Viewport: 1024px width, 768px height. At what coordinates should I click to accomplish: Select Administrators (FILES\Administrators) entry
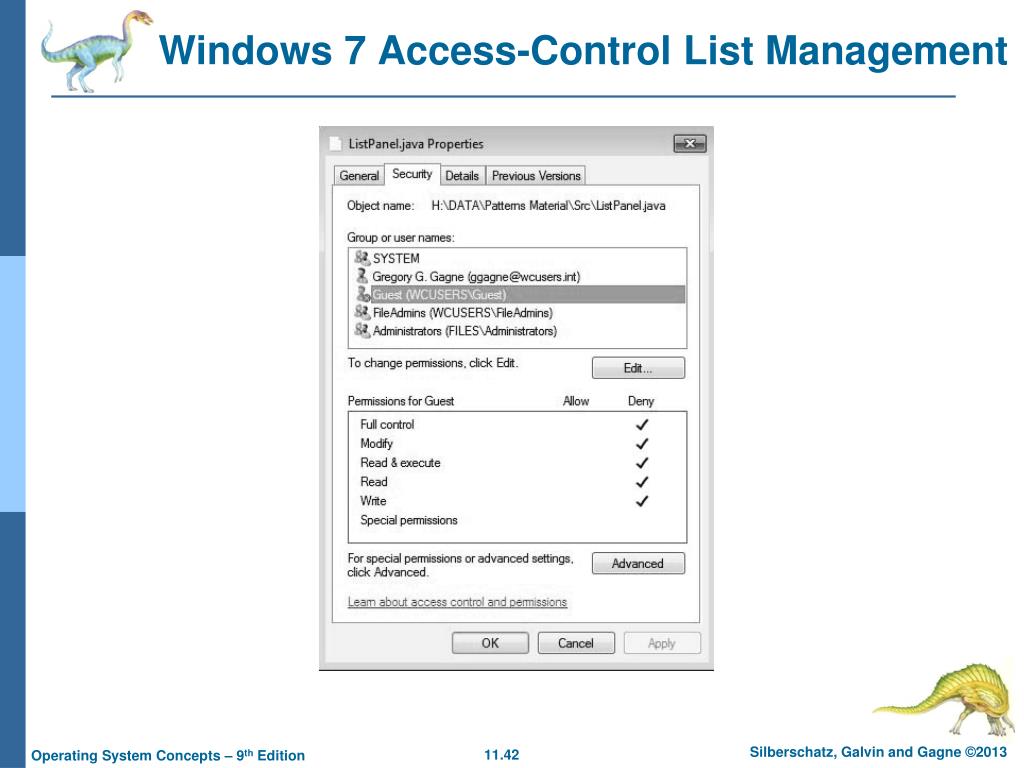[x=517, y=331]
